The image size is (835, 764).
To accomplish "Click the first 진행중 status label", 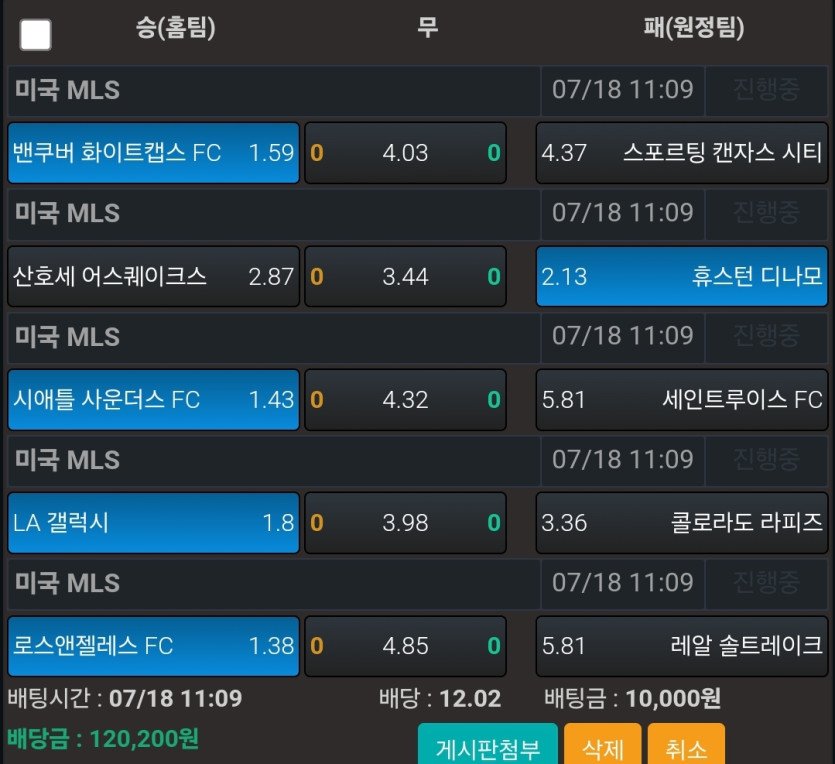I will [x=766, y=90].
